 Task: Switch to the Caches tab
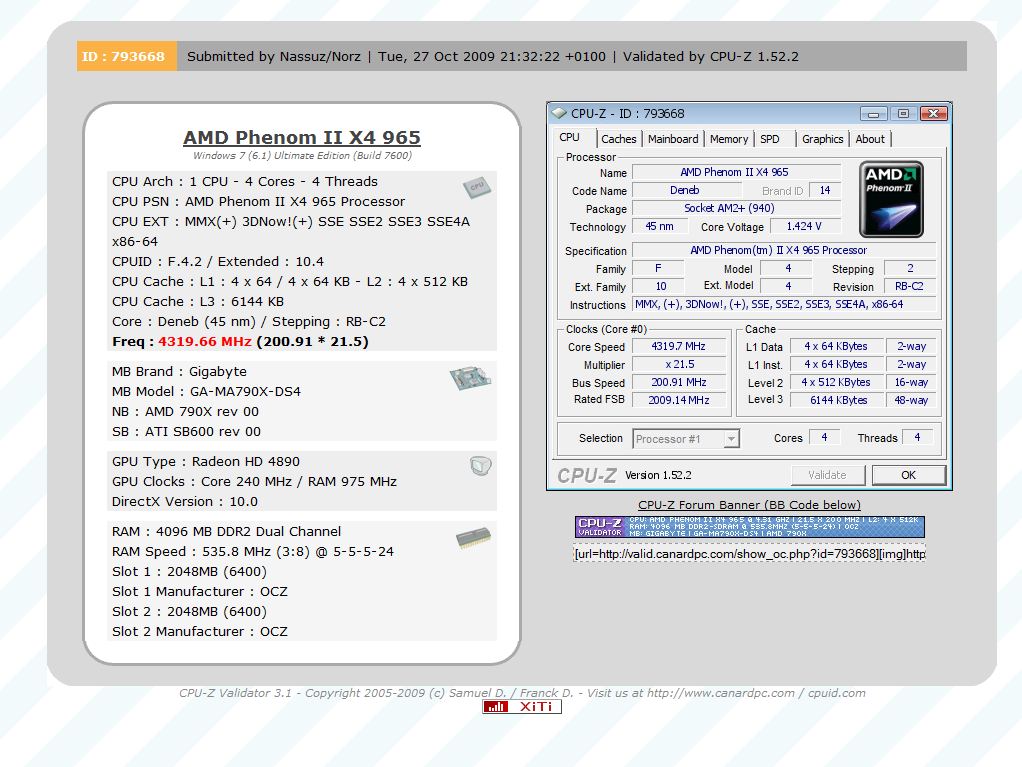(x=619, y=139)
